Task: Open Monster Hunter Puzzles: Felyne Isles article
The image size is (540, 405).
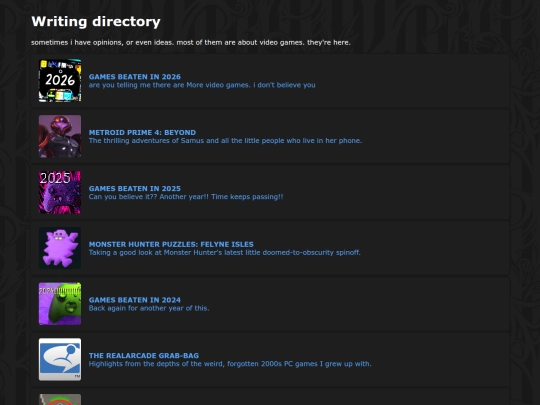Action: pyautogui.click(x=171, y=245)
